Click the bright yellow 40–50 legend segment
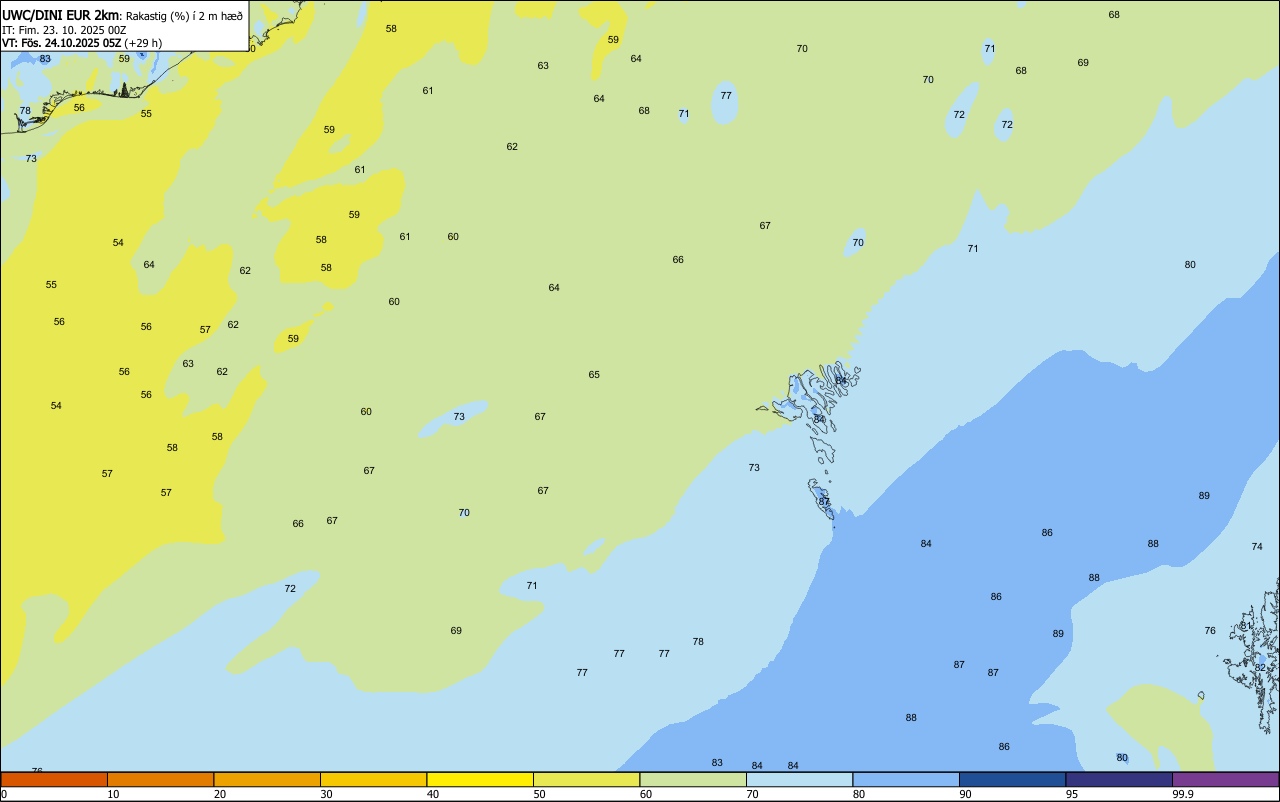The width and height of the screenshot is (1280, 802). [480, 779]
